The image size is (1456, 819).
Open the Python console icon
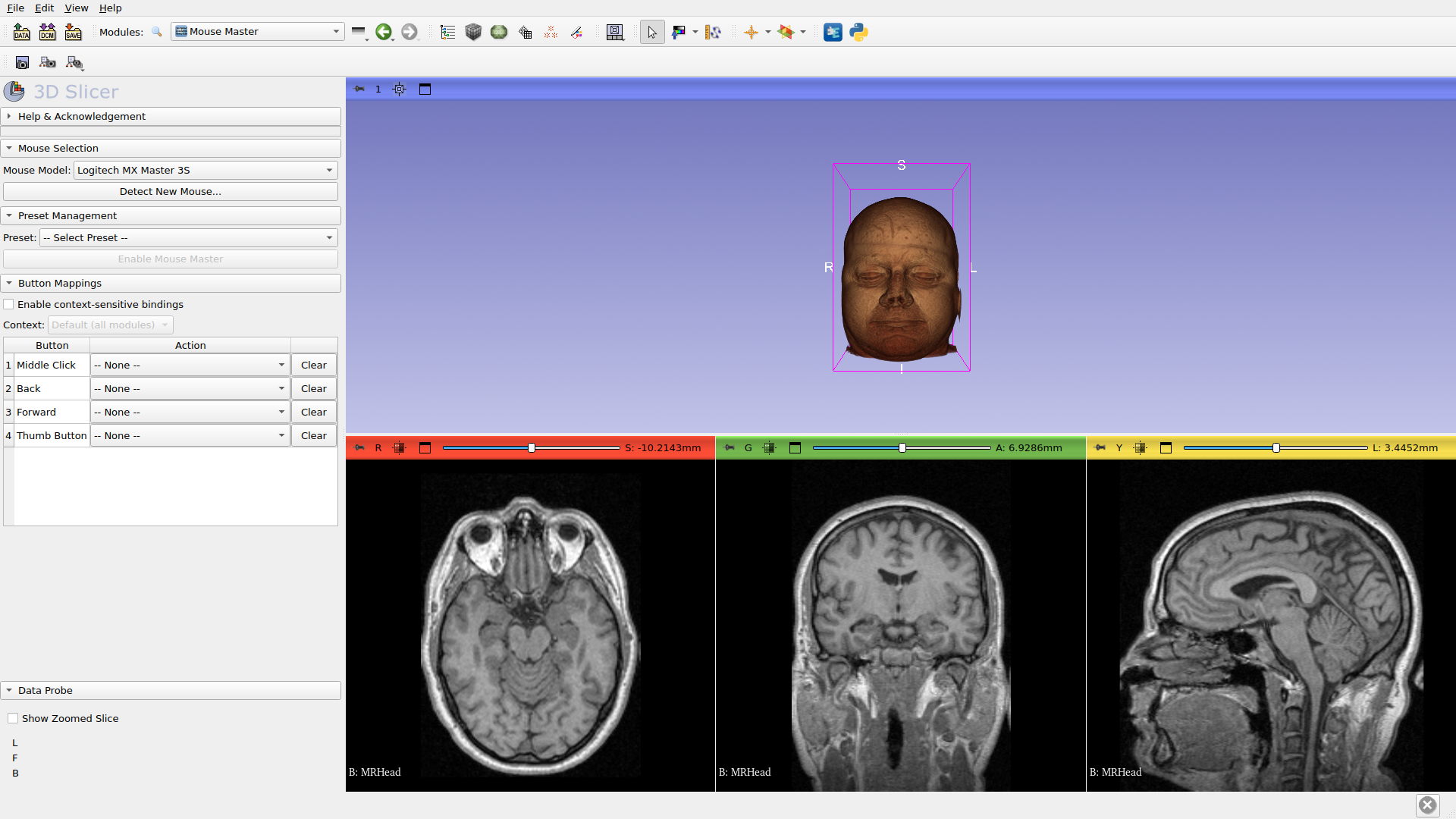(x=858, y=32)
